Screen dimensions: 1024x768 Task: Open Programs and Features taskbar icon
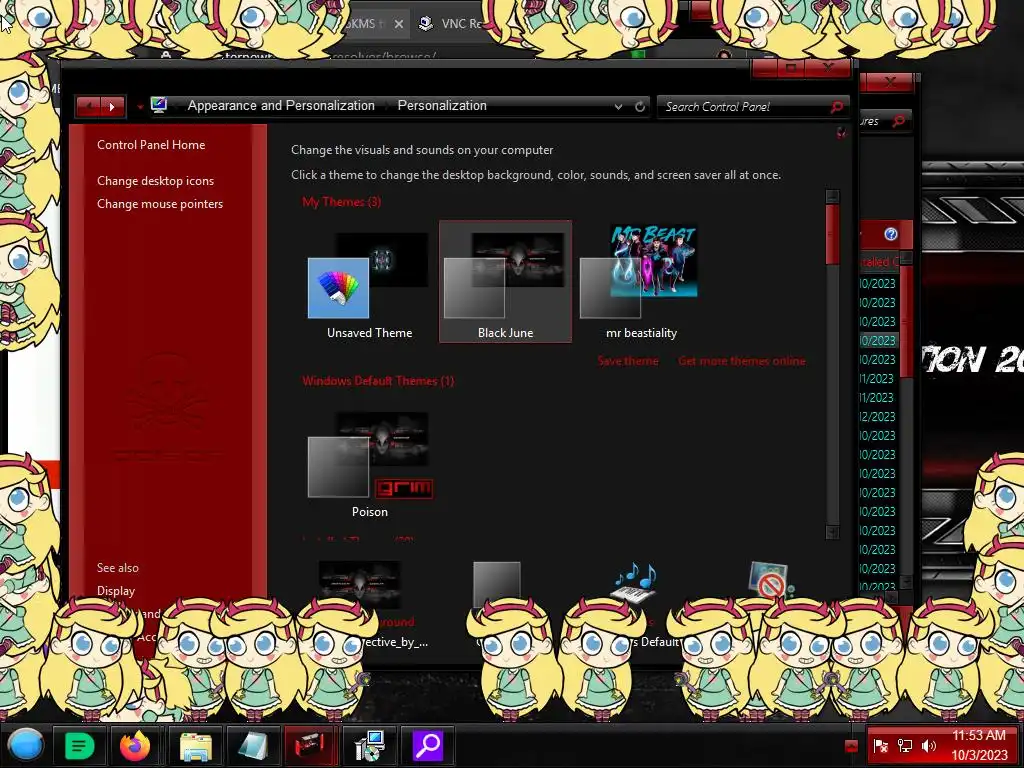(369, 745)
